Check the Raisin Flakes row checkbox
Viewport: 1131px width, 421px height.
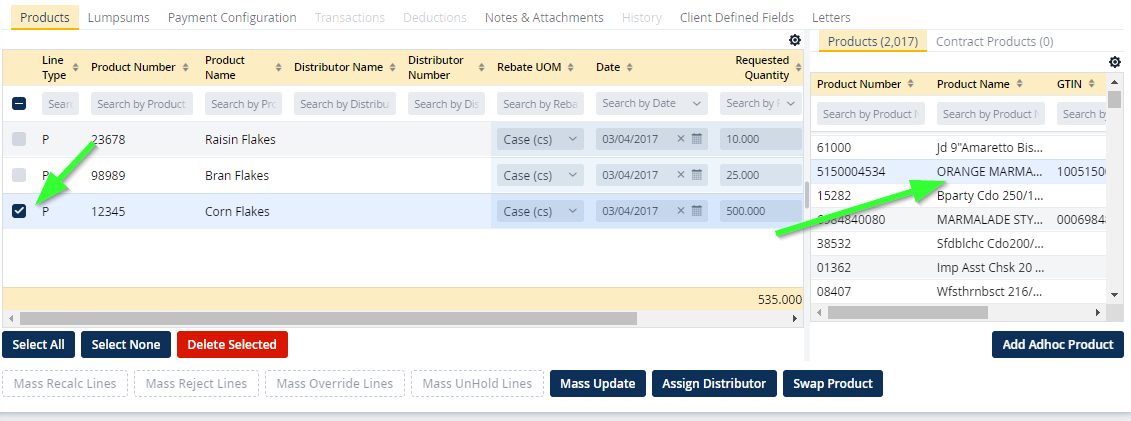coord(20,140)
